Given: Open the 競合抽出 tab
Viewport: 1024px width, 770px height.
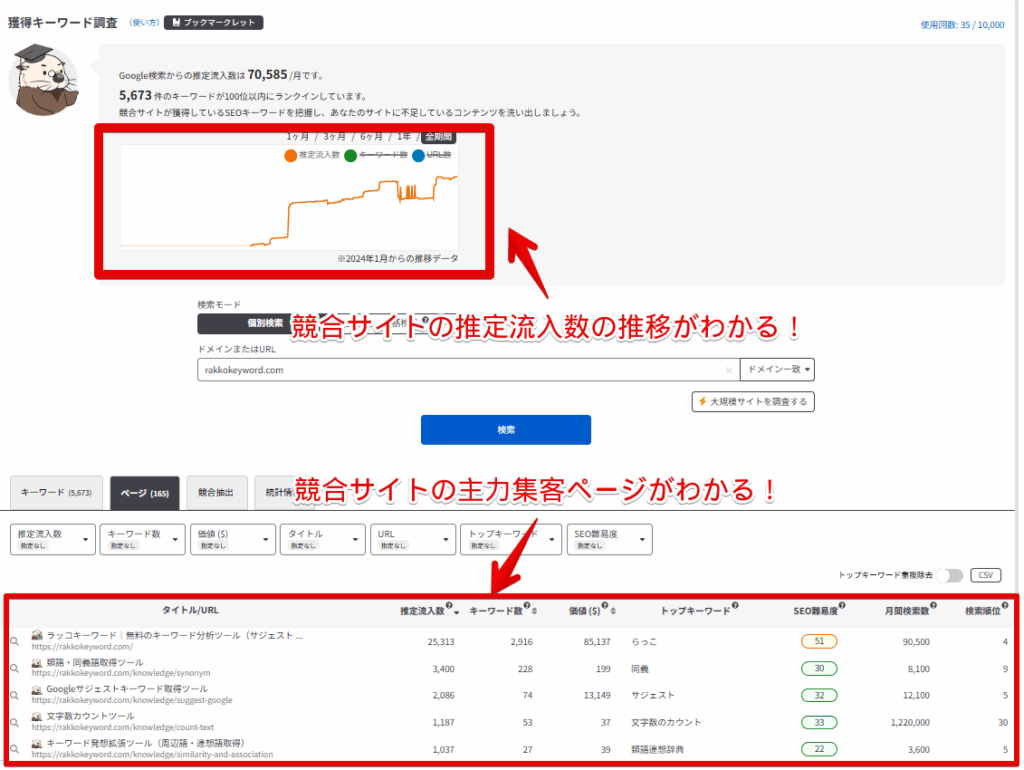Looking at the screenshot, I should click(217, 493).
